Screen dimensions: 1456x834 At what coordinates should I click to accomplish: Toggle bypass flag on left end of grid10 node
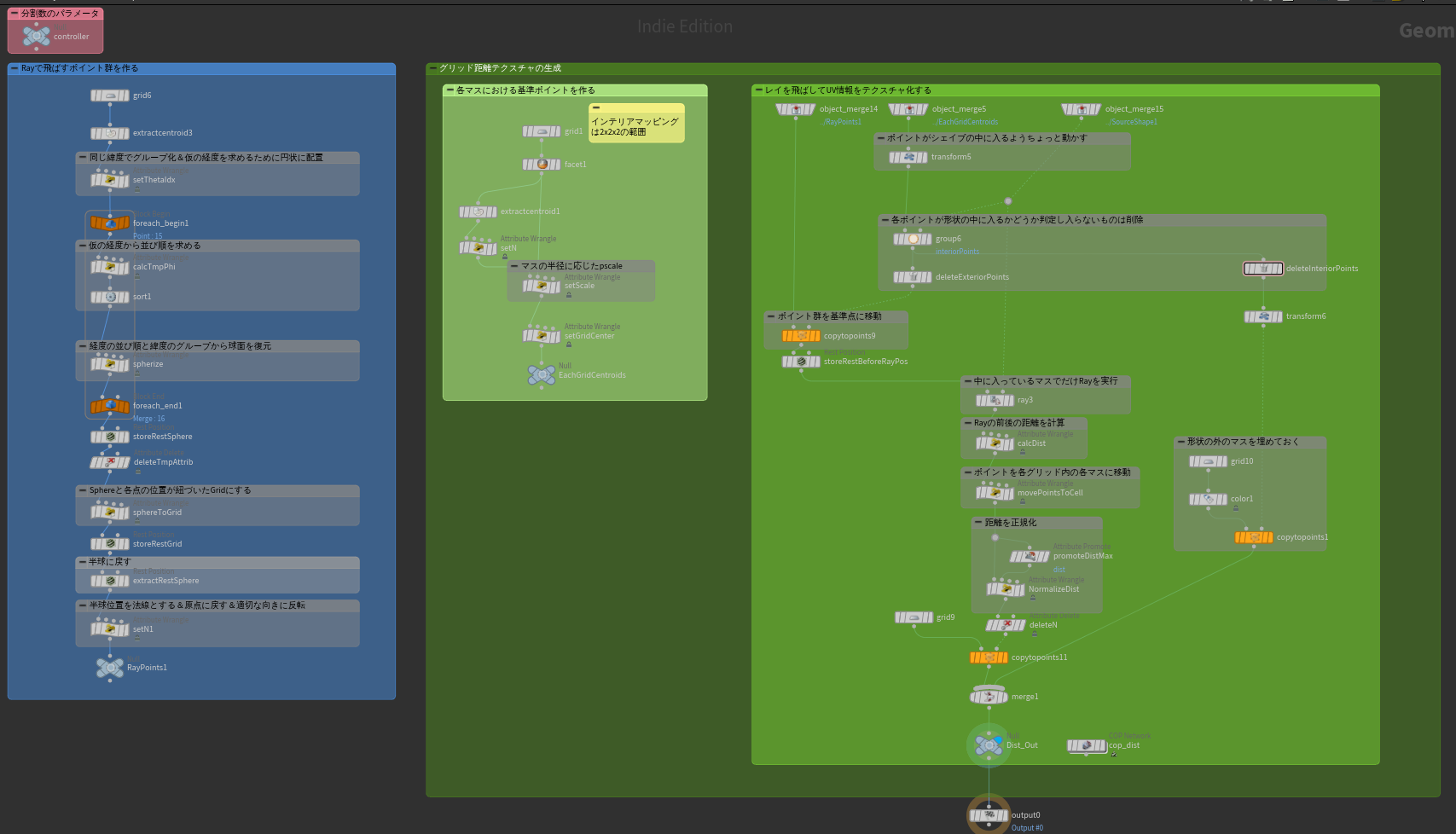tap(1192, 461)
